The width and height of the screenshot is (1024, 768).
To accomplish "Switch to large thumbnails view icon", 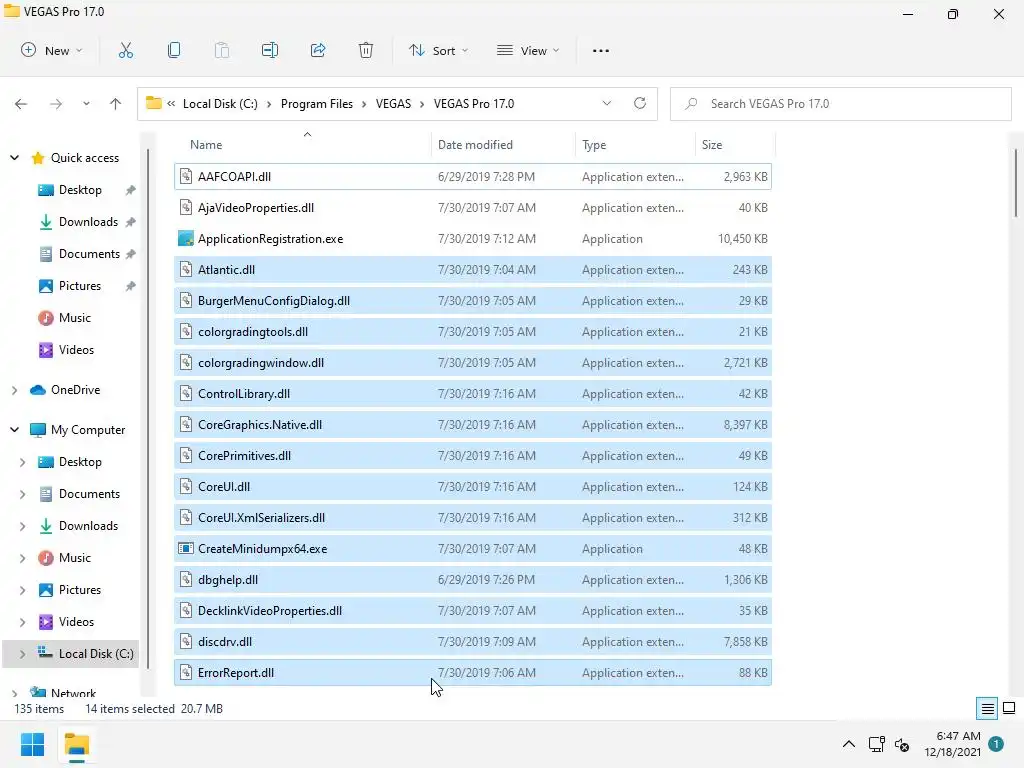I will [1009, 709].
